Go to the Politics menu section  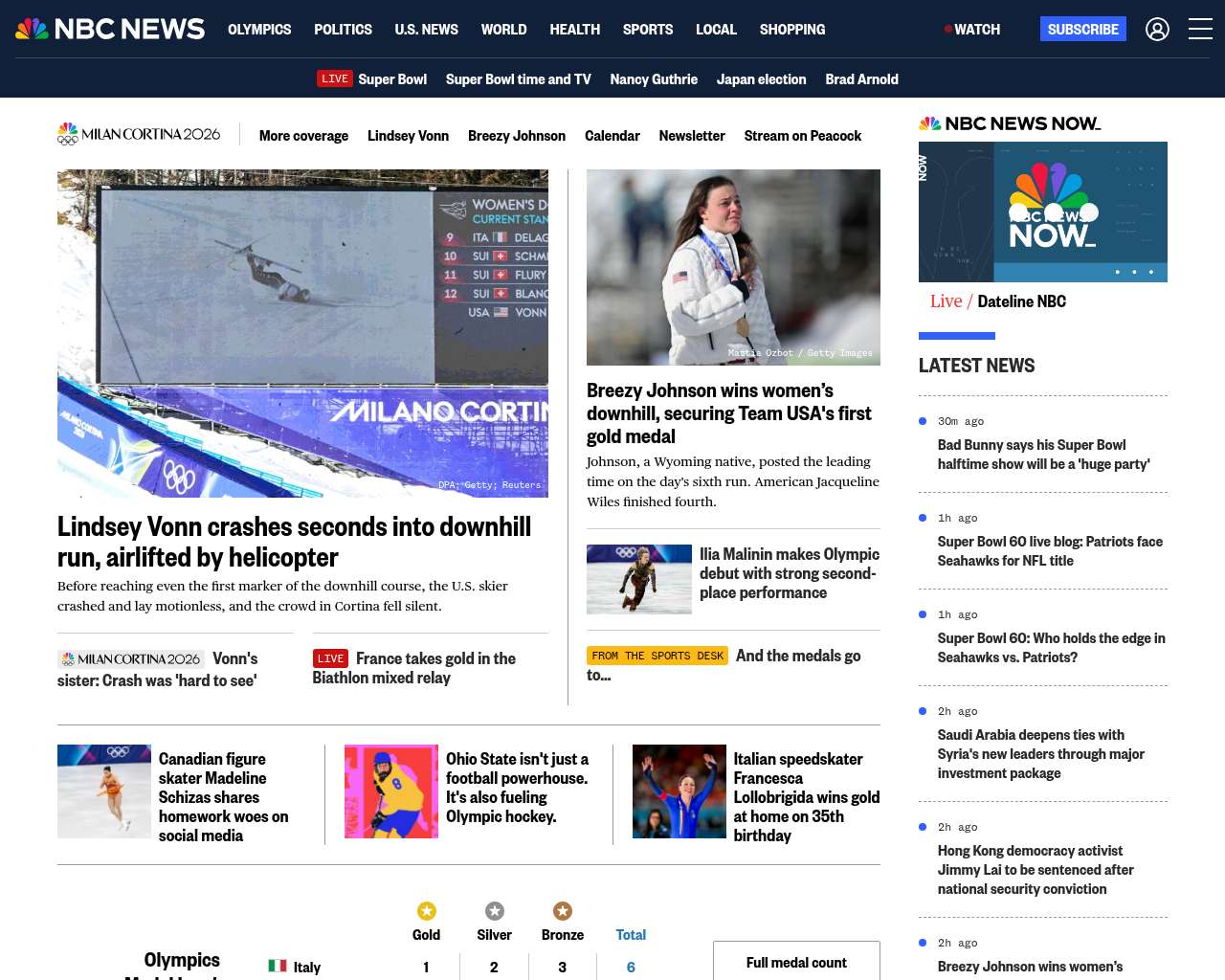click(x=343, y=30)
